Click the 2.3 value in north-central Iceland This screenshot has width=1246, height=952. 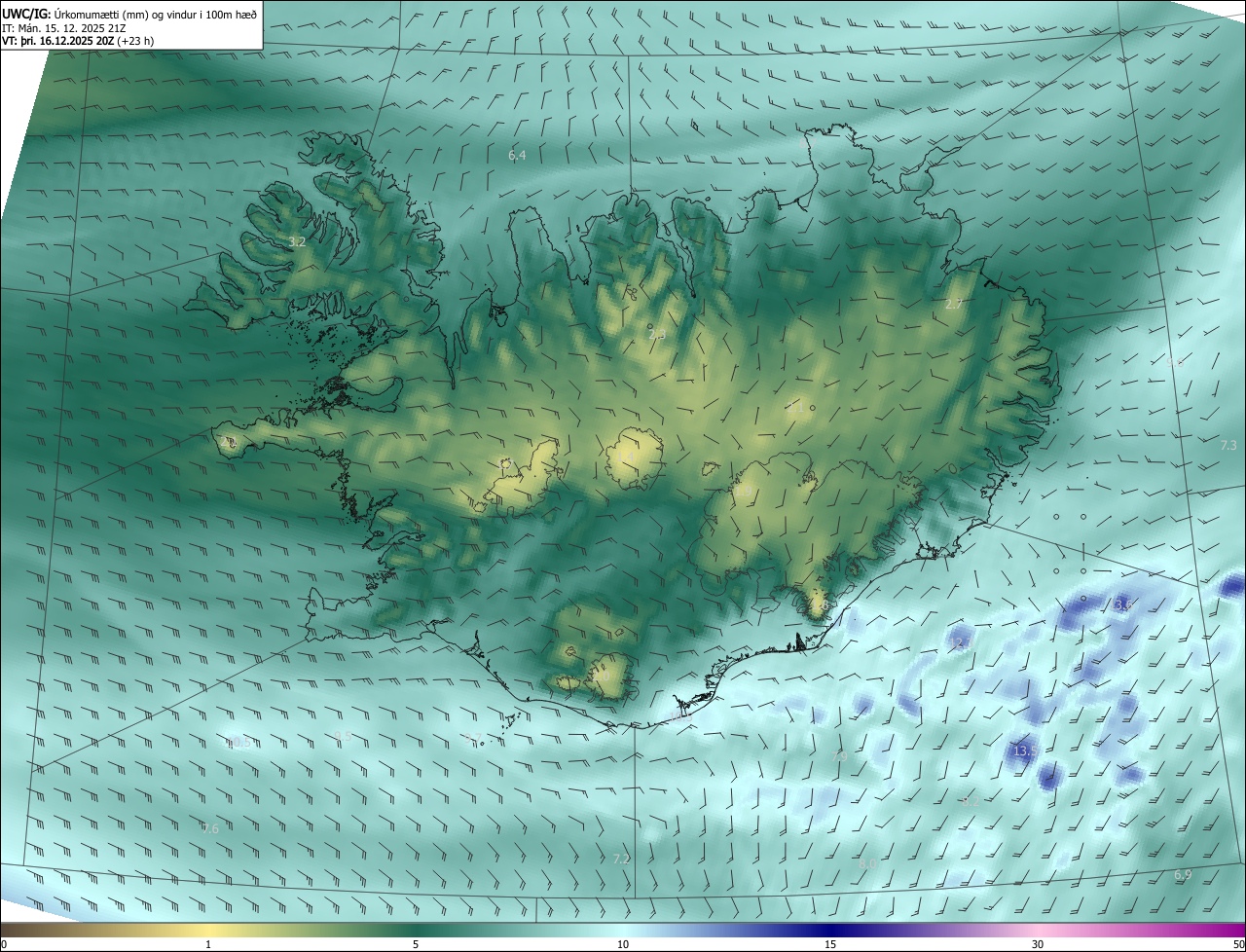click(x=657, y=335)
